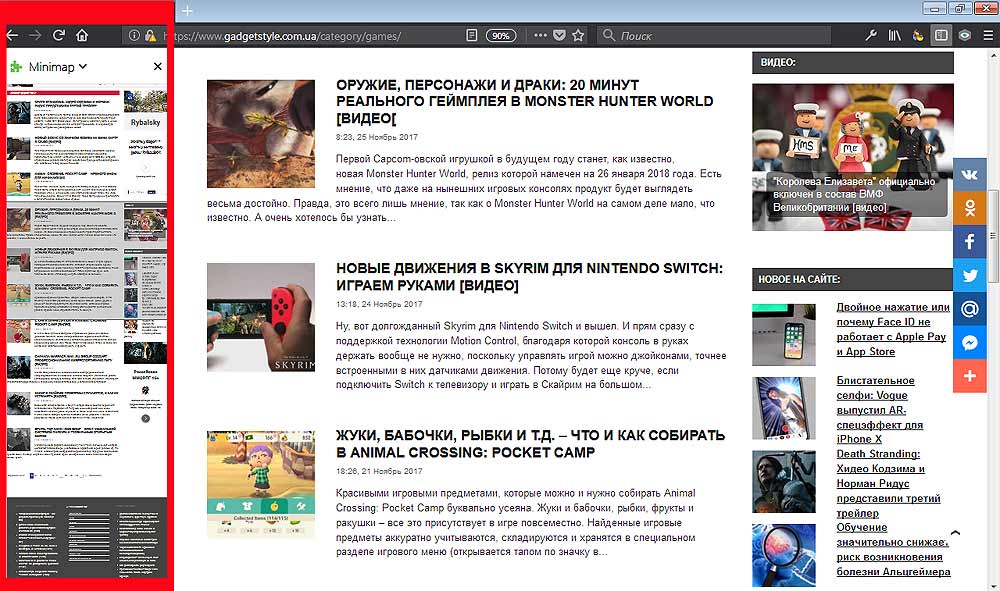1000x591 pixels.
Task: Click the Animal Crossing article thumbnail
Action: 261,485
